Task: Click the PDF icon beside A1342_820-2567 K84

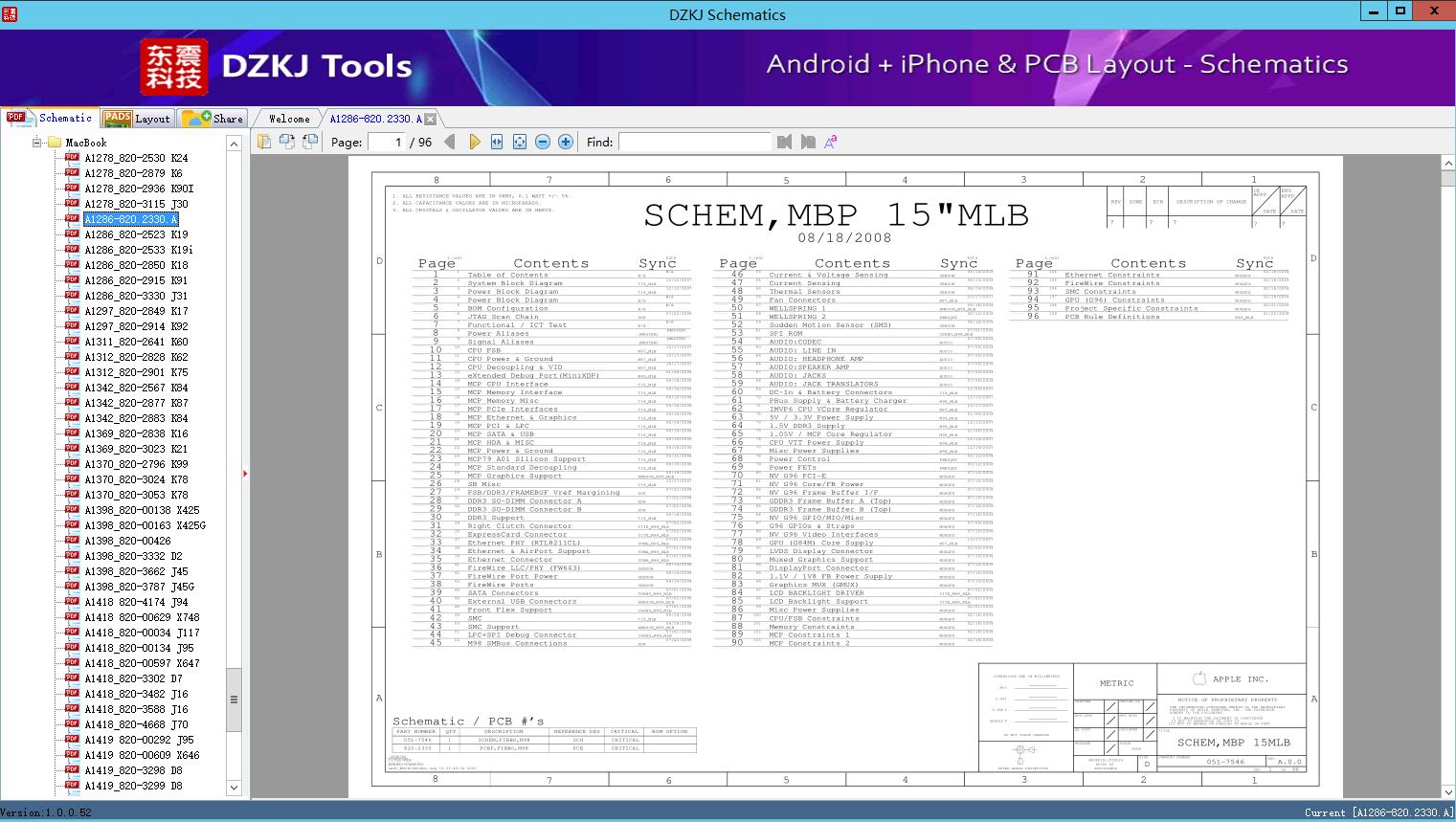Action: (x=72, y=388)
